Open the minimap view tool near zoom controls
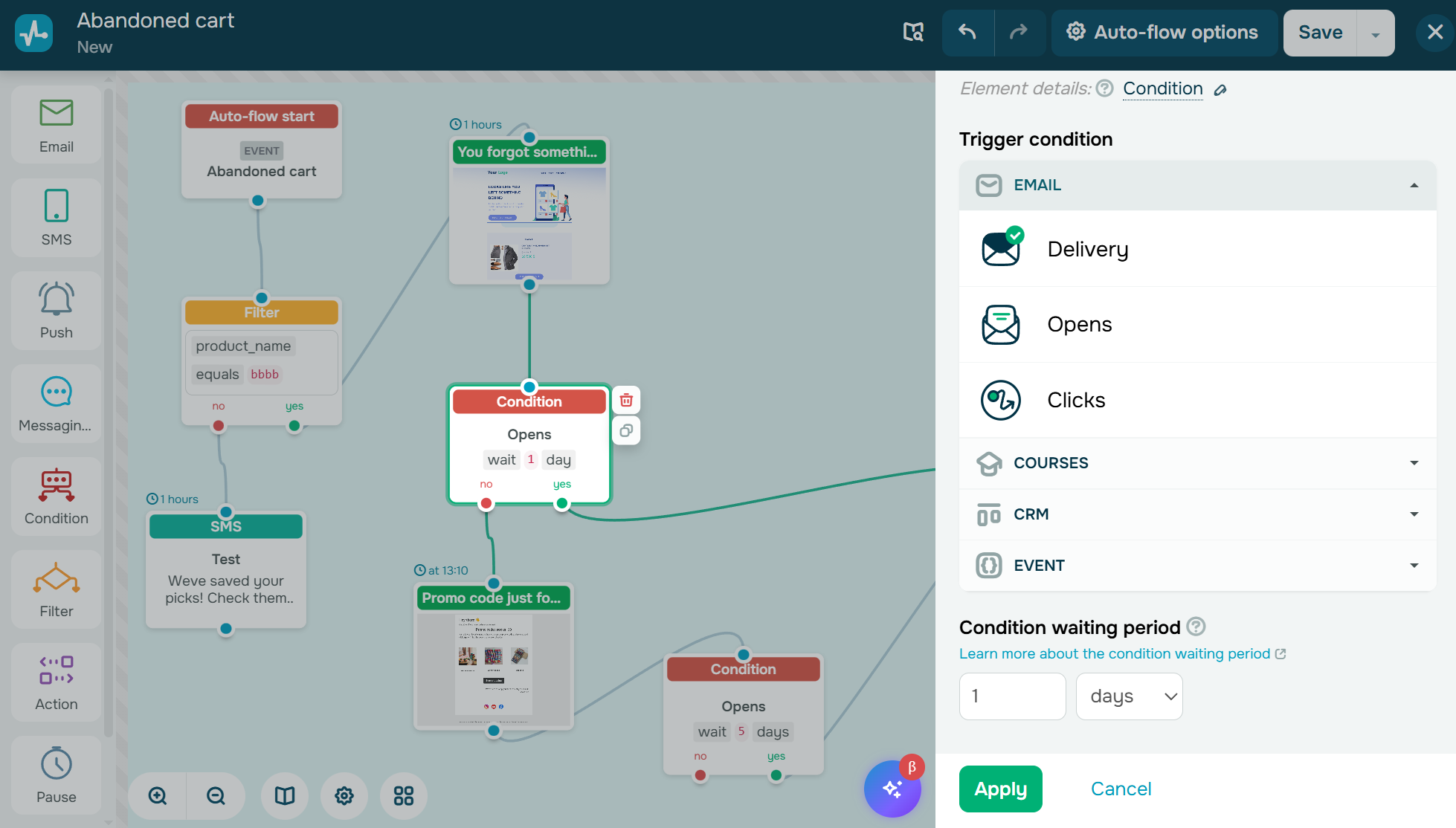1456x828 pixels. [x=285, y=795]
